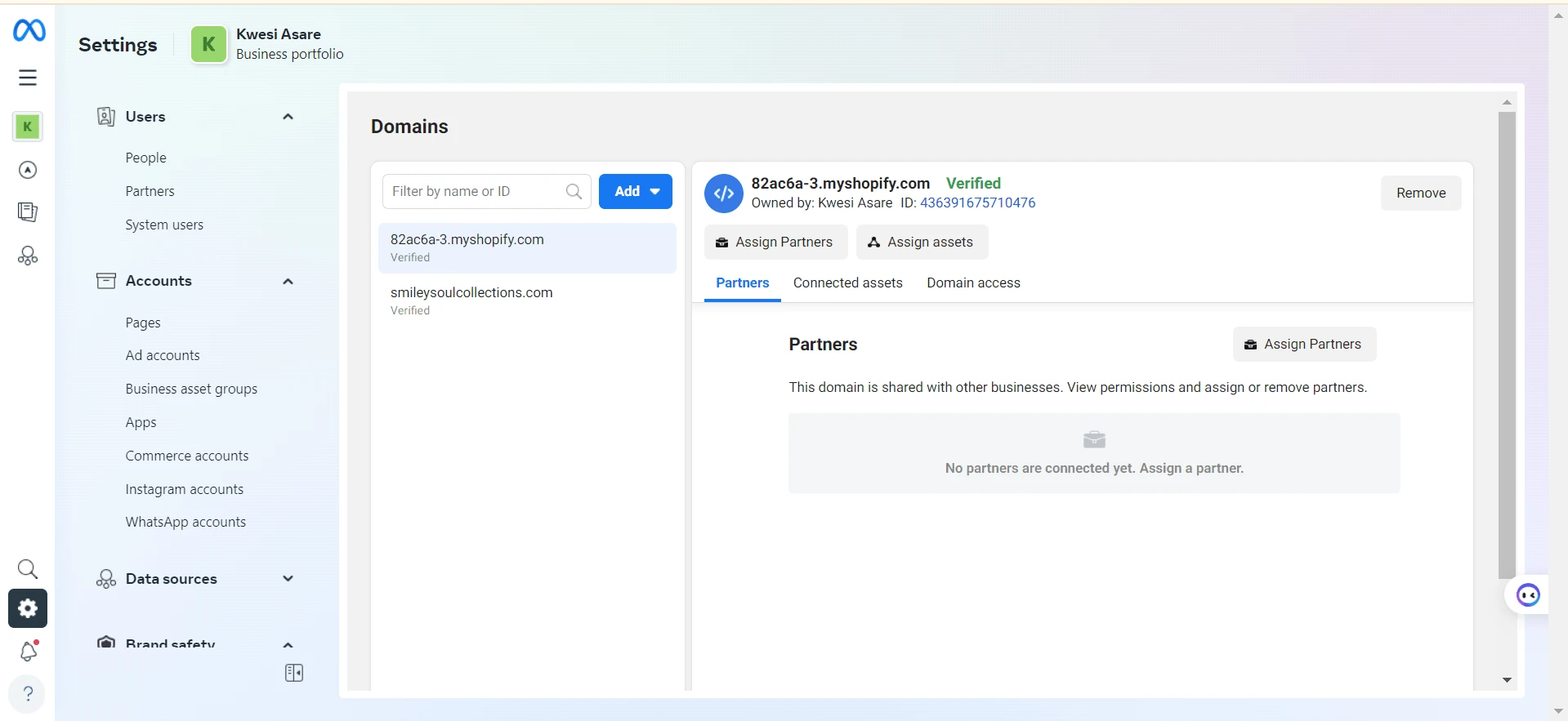Screen dimensions: 1568x721
Task: Click the assistant chat face icon
Action: coord(1528,595)
